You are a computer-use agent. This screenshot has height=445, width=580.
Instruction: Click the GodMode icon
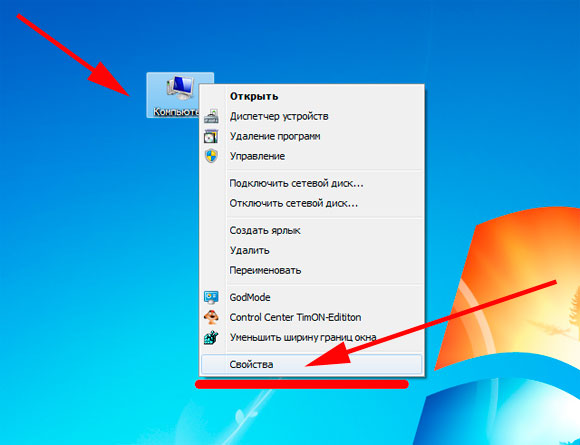[211, 297]
